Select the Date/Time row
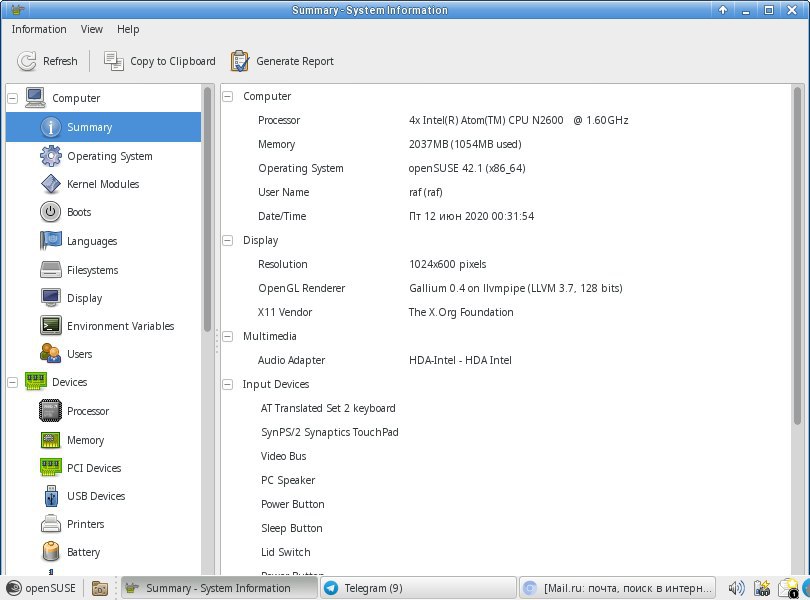Viewport: 810px width, 600px height. (506, 216)
